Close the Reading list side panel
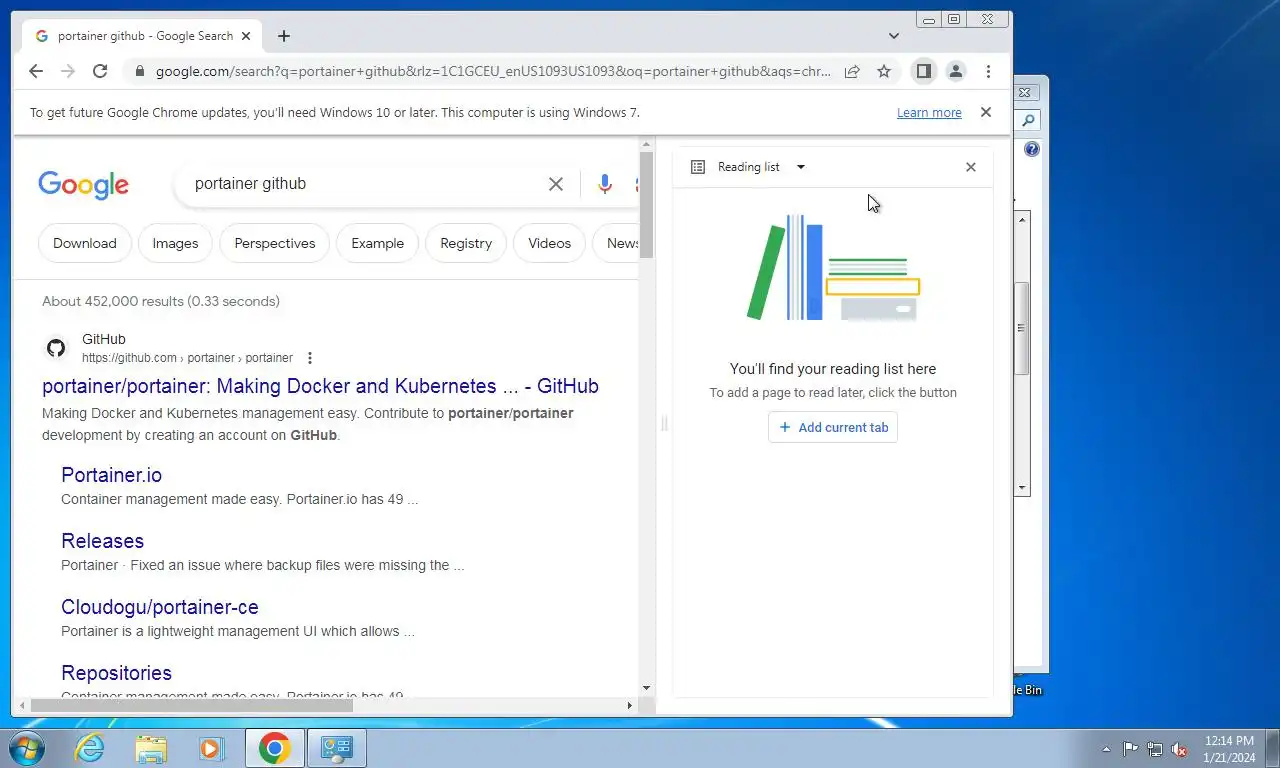This screenshot has width=1280, height=768. tap(970, 167)
